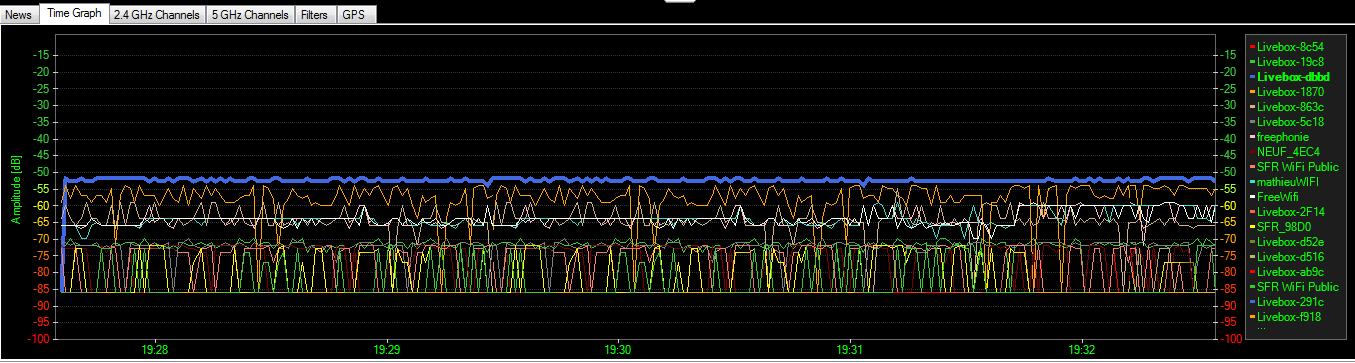The width and height of the screenshot is (1355, 363).
Task: Click the 19:28 time axis label
Action: pyautogui.click(x=155, y=351)
